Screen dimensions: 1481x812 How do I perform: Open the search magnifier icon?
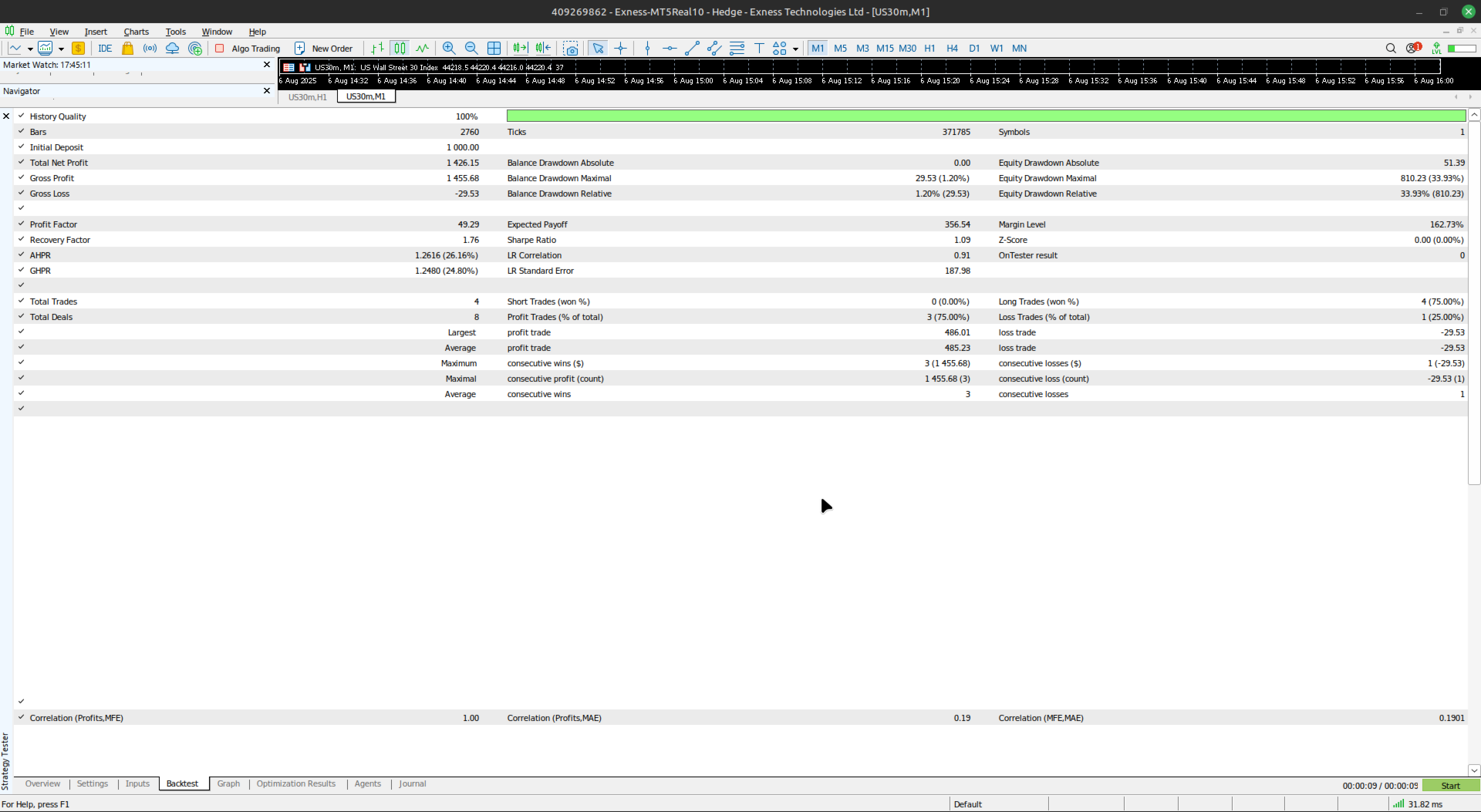pyautogui.click(x=1391, y=48)
